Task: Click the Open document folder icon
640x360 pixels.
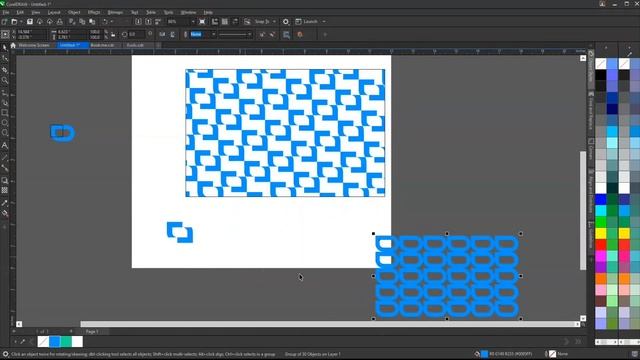Action: pos(14,22)
